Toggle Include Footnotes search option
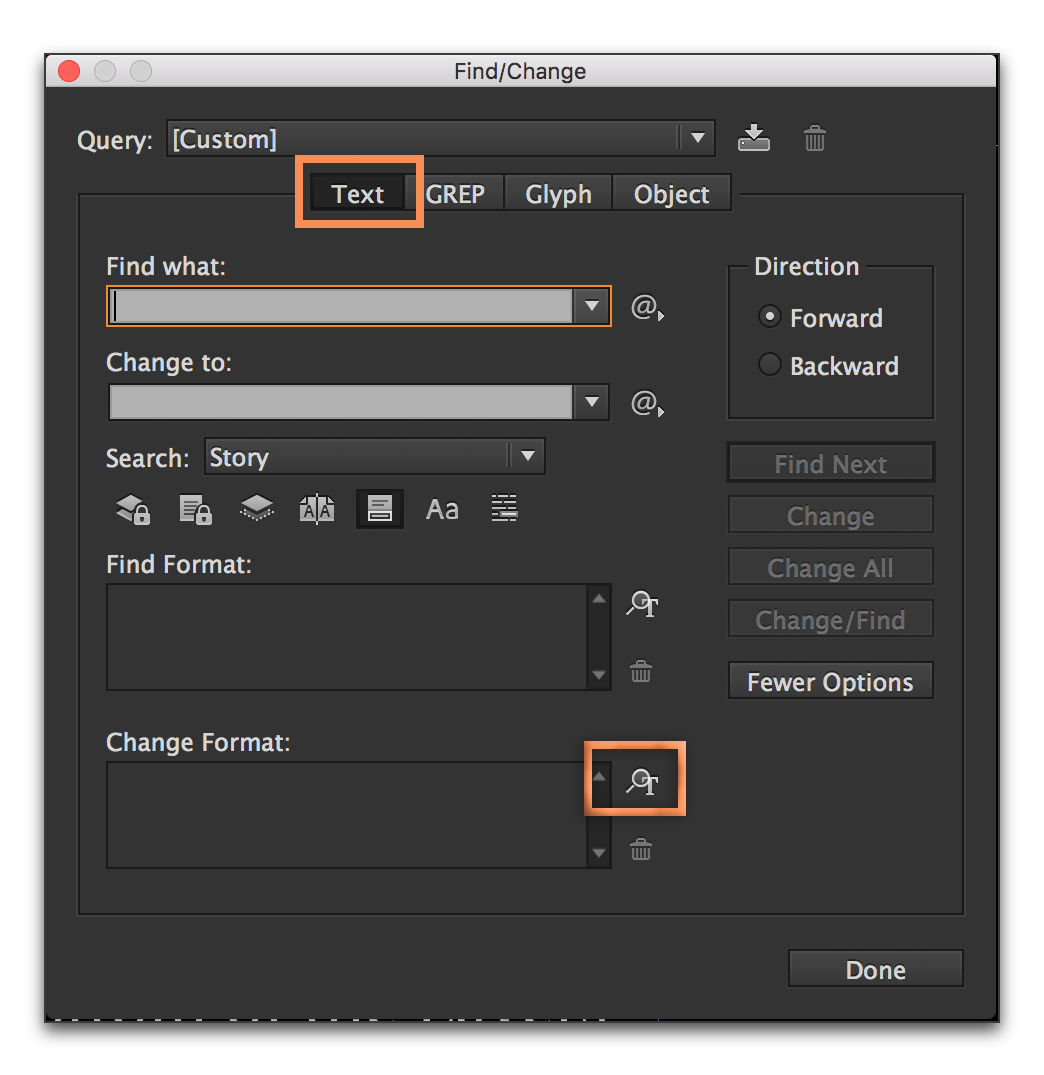The image size is (1044, 1075). pos(379,508)
